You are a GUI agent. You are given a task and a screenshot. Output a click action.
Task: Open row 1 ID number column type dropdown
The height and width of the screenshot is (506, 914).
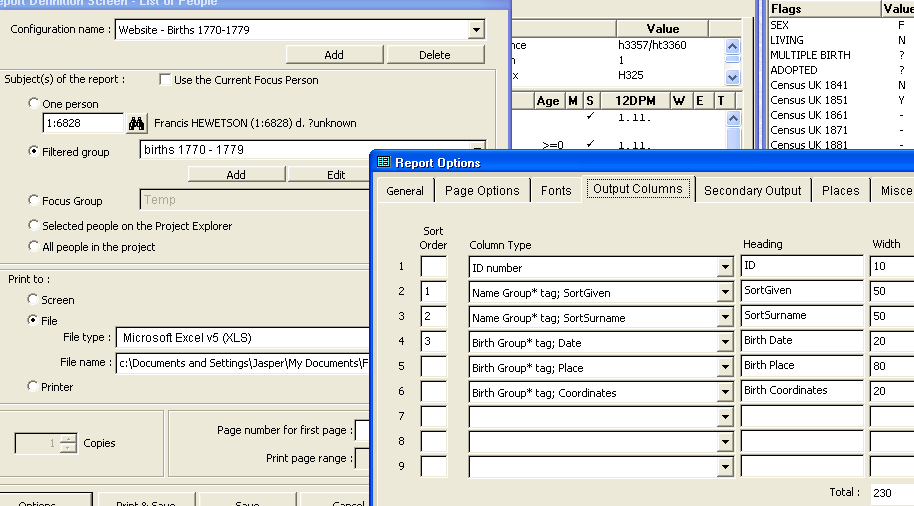(x=725, y=268)
